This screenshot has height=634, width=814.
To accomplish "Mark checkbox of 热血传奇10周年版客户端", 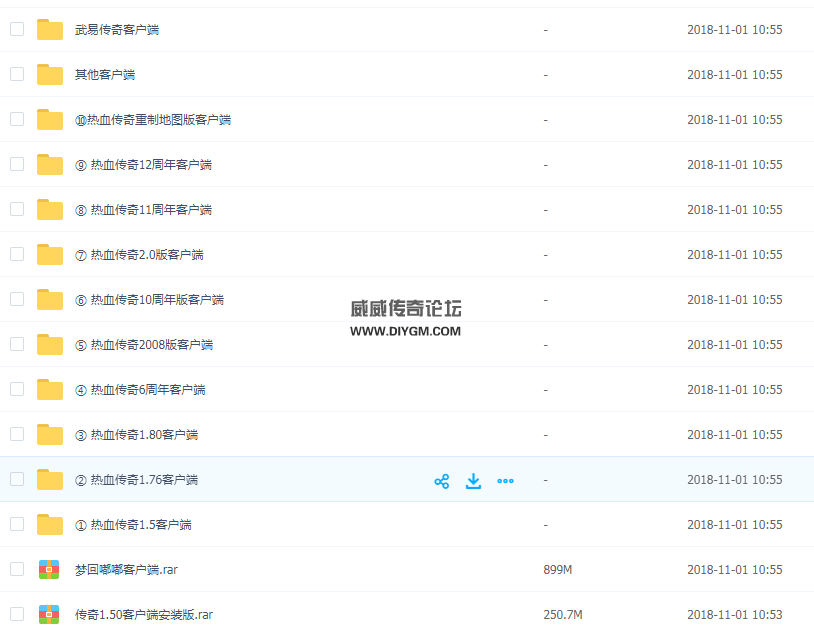I will coord(17,299).
